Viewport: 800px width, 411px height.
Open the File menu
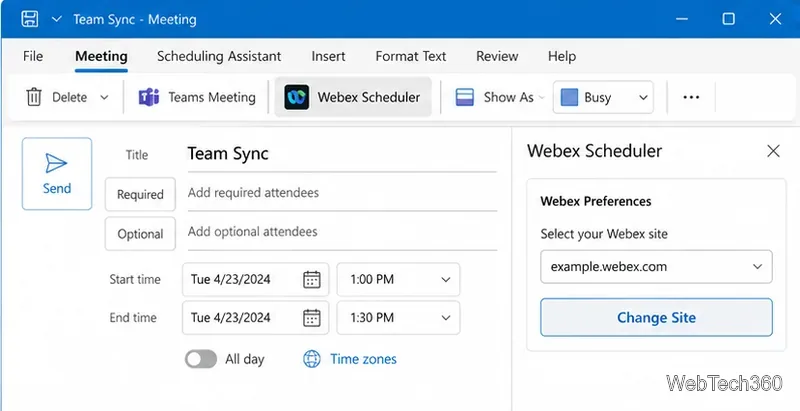[x=33, y=56]
